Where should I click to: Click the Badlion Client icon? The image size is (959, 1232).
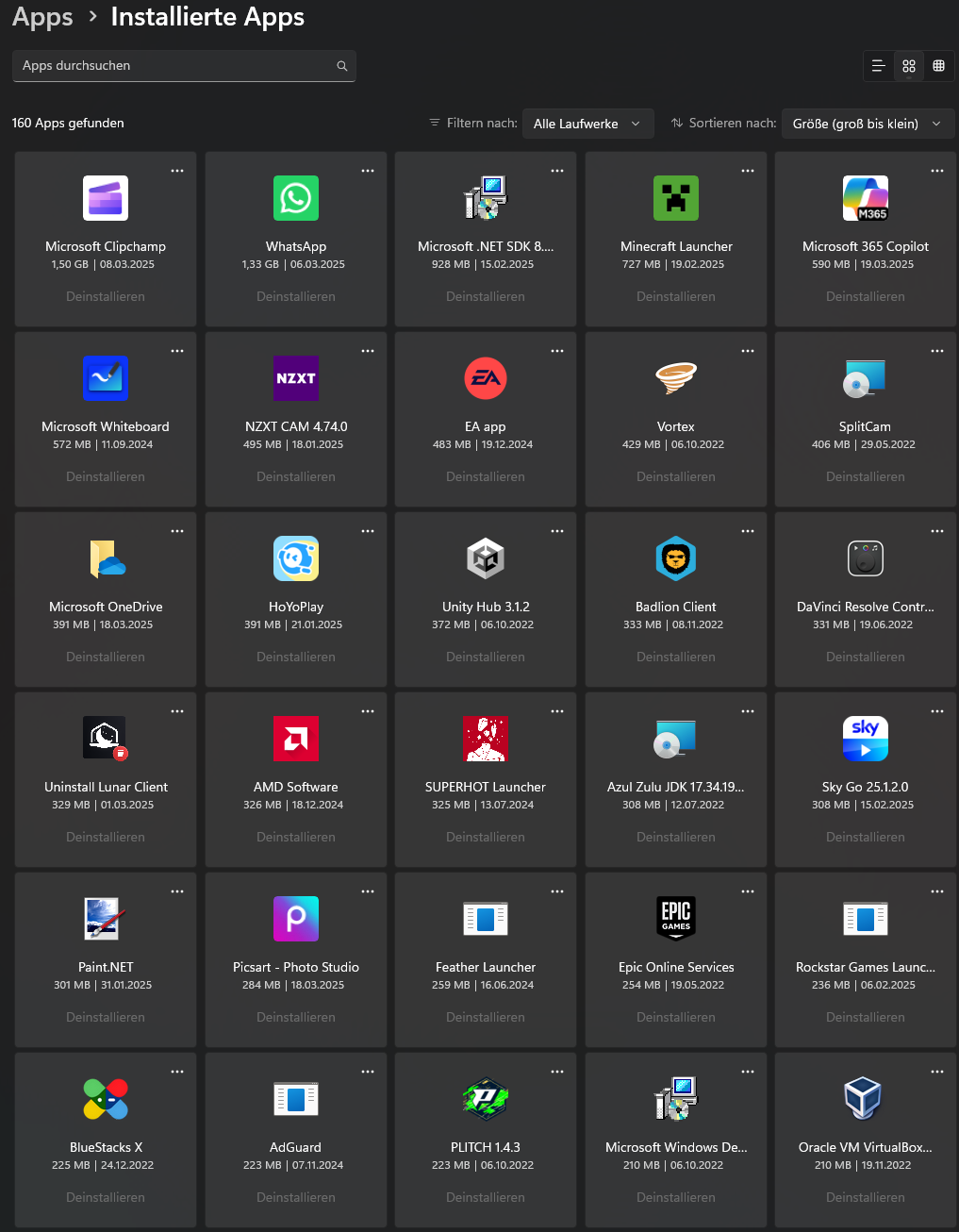(x=676, y=558)
